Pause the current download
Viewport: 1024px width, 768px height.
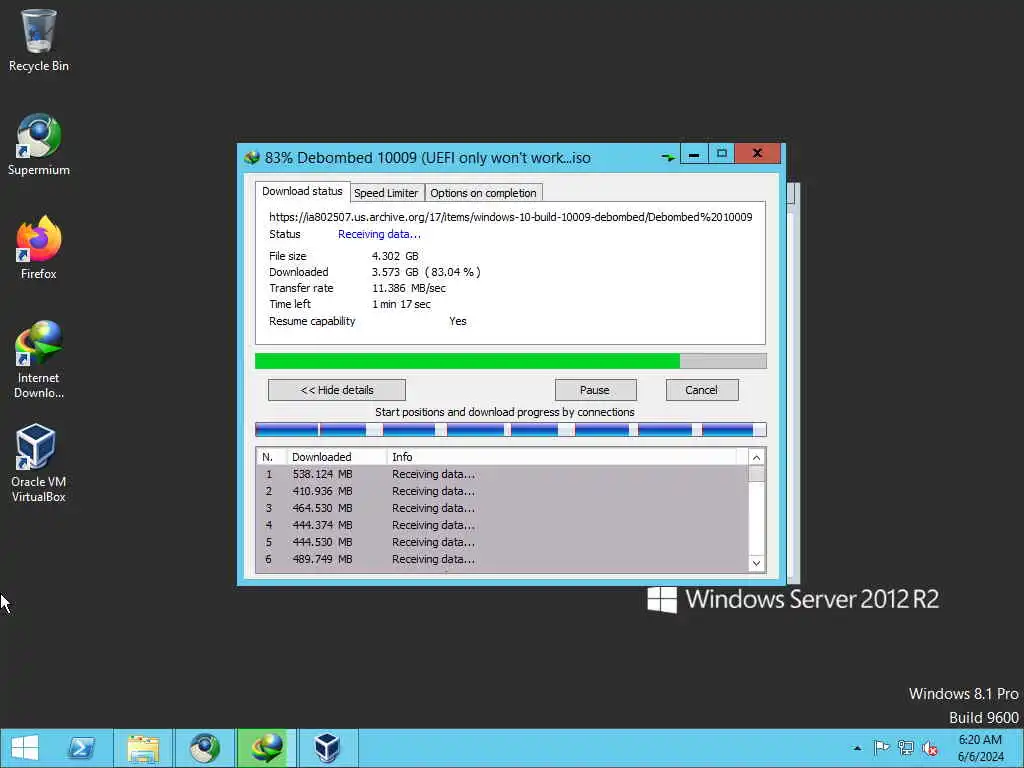[x=595, y=390]
